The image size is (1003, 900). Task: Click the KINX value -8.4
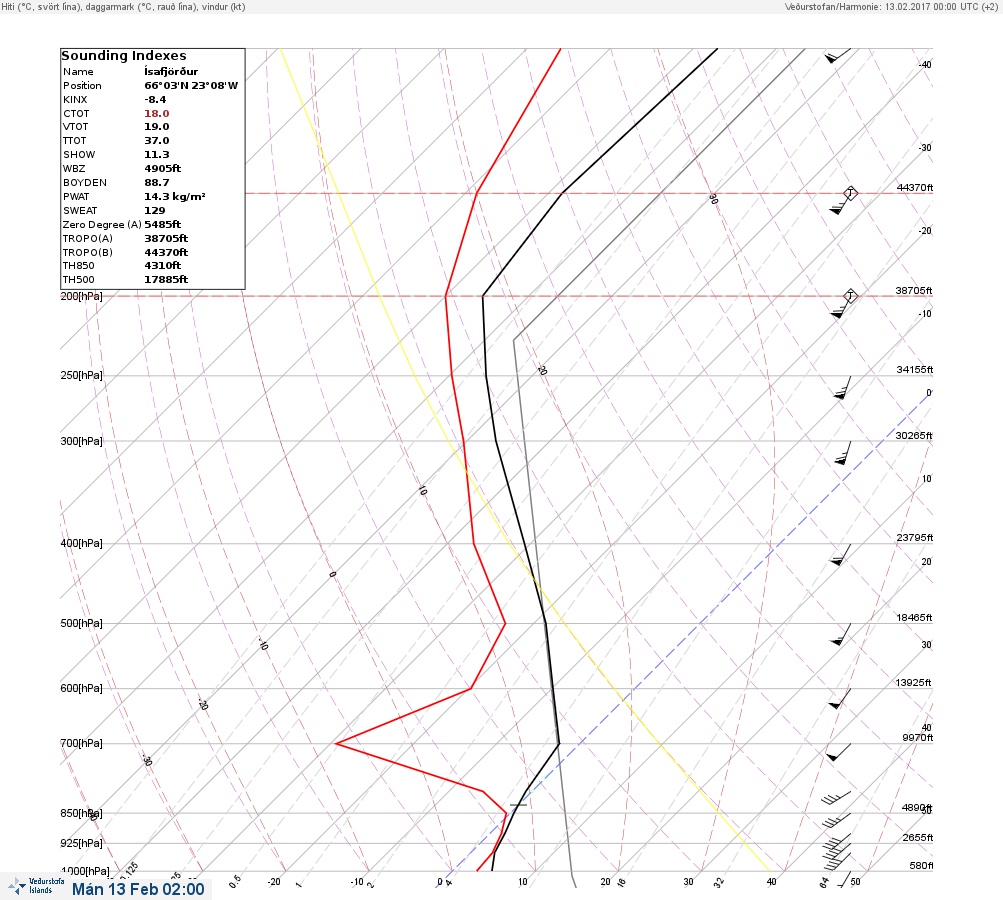coord(155,99)
